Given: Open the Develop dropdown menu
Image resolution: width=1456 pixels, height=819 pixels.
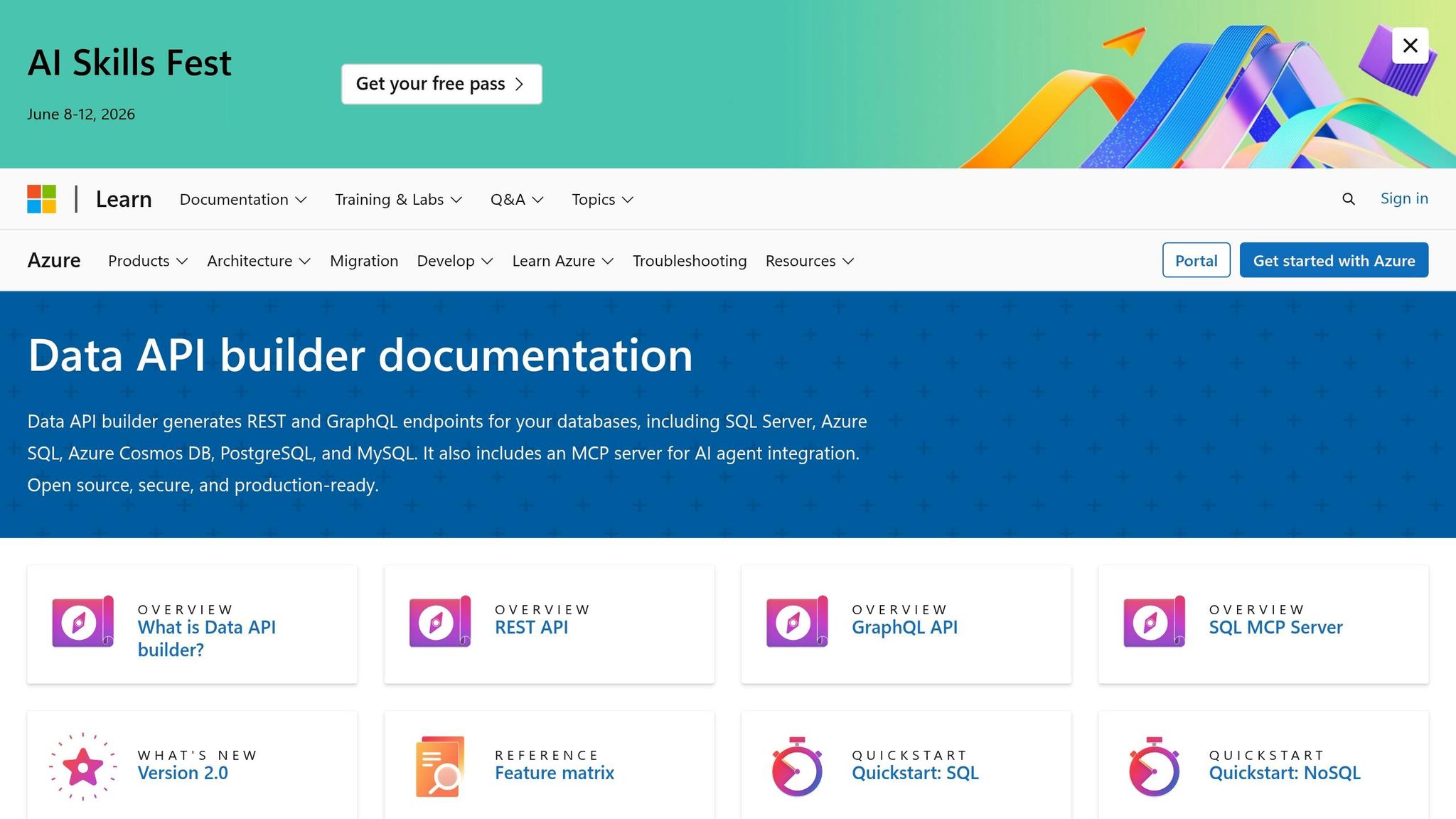Looking at the screenshot, I should click(x=455, y=261).
